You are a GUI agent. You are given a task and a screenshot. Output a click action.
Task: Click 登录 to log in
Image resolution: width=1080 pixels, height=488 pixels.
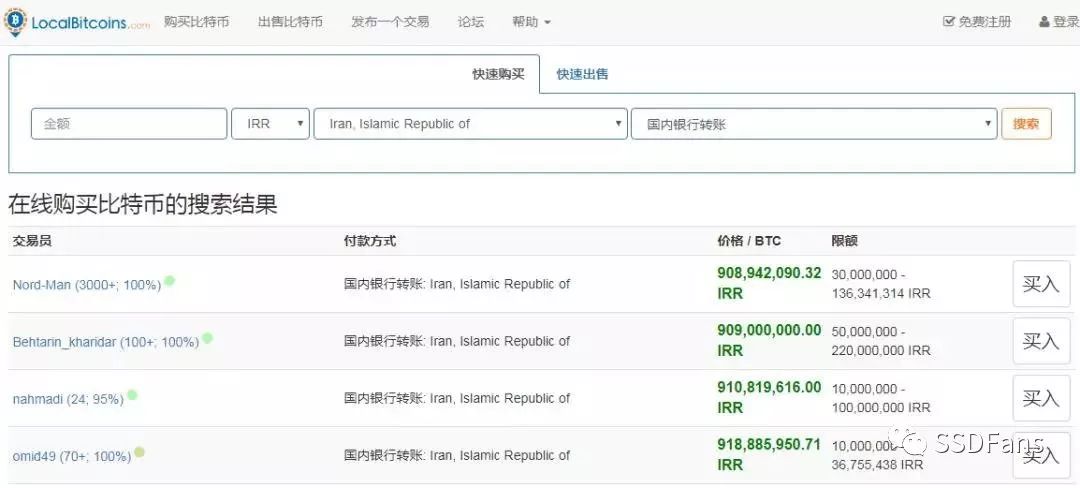pyautogui.click(x=1059, y=22)
